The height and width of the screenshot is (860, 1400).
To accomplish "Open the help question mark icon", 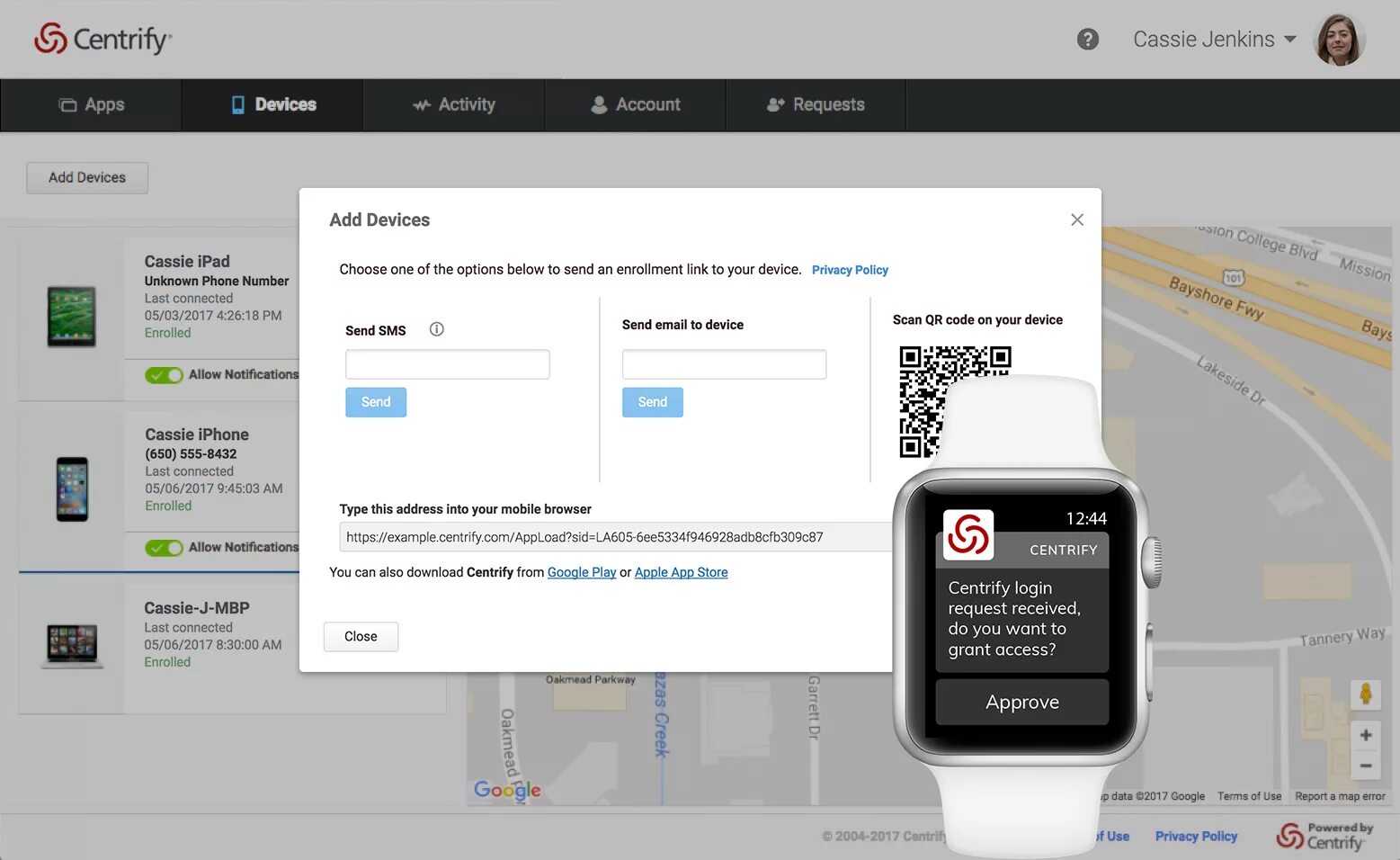I will tap(1088, 40).
